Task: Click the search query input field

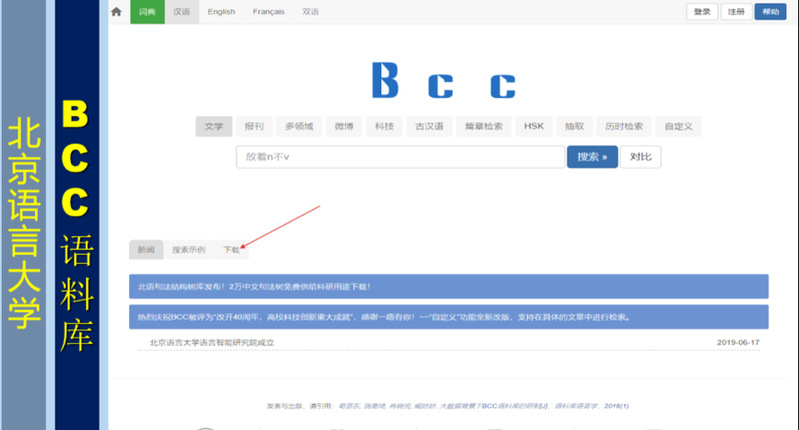Action: point(399,157)
